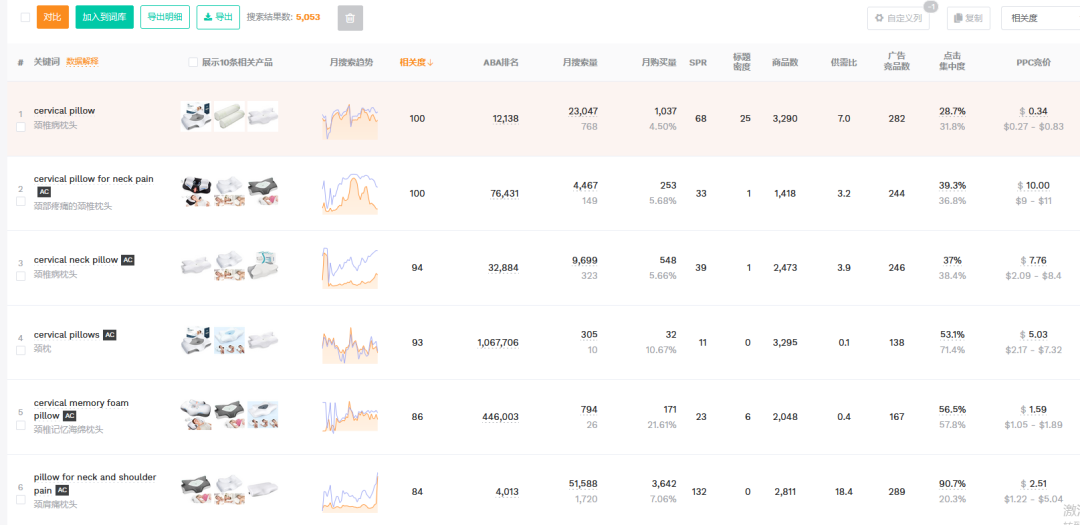Image resolution: width=1080 pixels, height=525 pixels.
Task: Click the AC badge beside 'cervical pillows'
Action: coord(110,335)
